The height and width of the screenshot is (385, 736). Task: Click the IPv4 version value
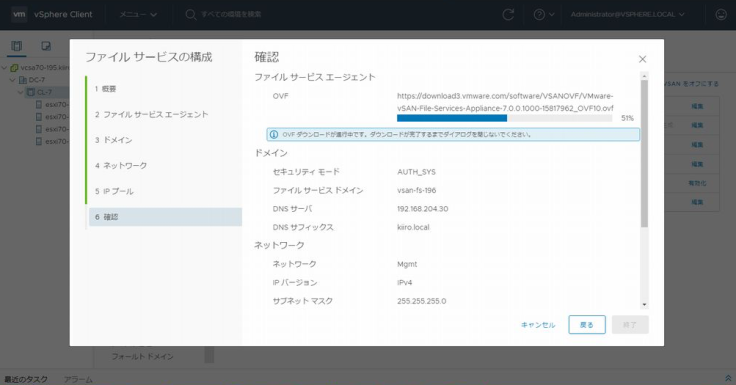pos(405,283)
